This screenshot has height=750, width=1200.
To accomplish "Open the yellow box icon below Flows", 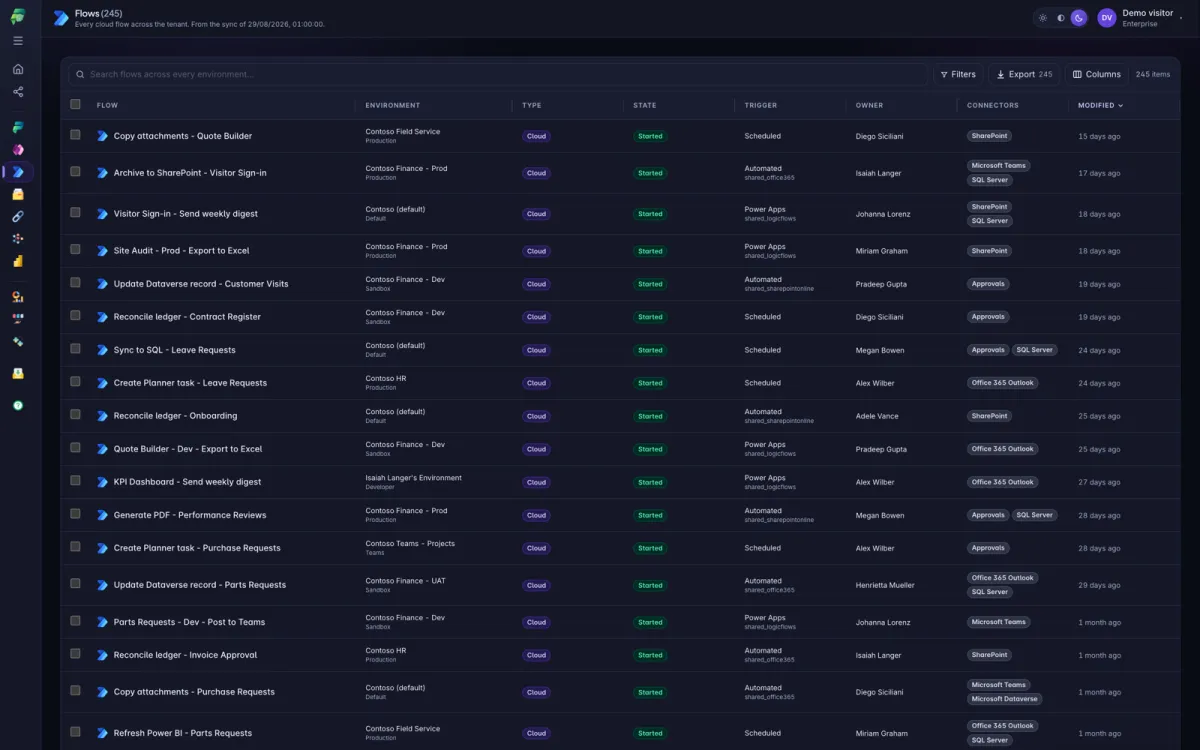I will (x=18, y=194).
